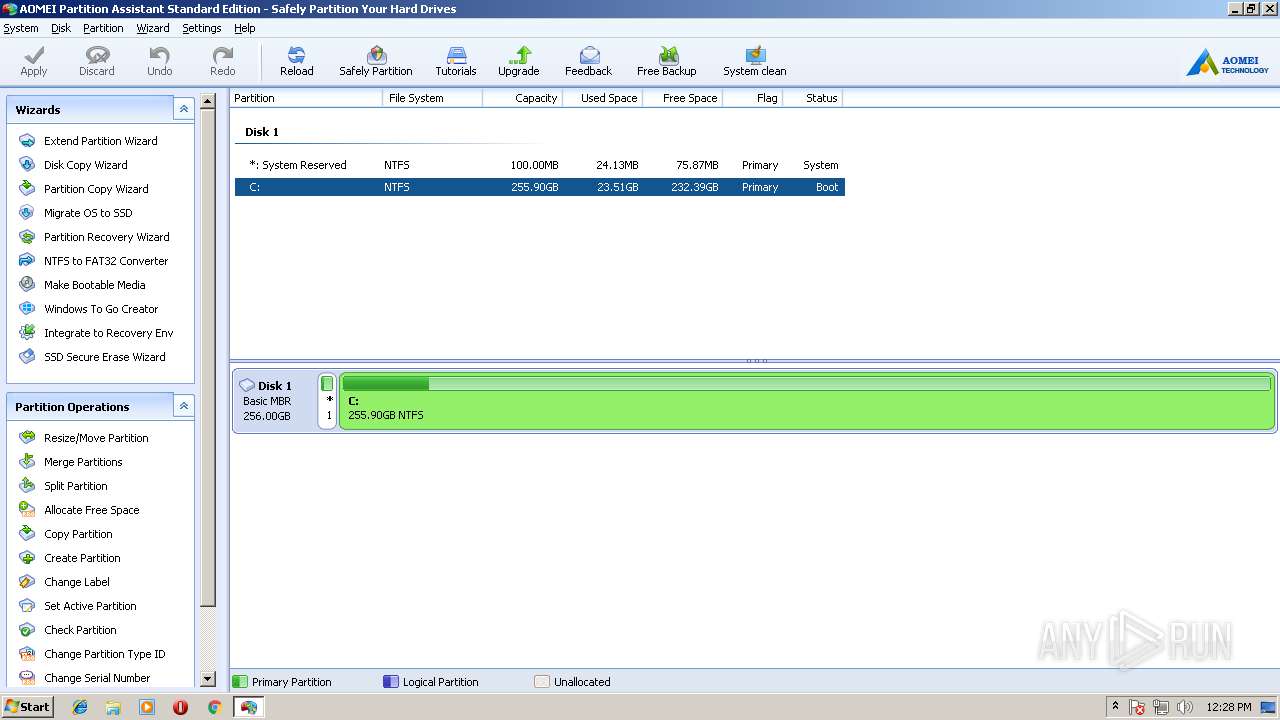This screenshot has height=720, width=1280.
Task: Launch the Free Backup tool
Action: click(x=667, y=61)
